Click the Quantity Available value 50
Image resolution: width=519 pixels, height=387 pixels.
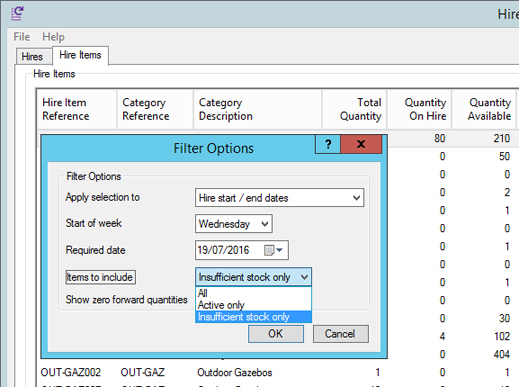tap(504, 156)
